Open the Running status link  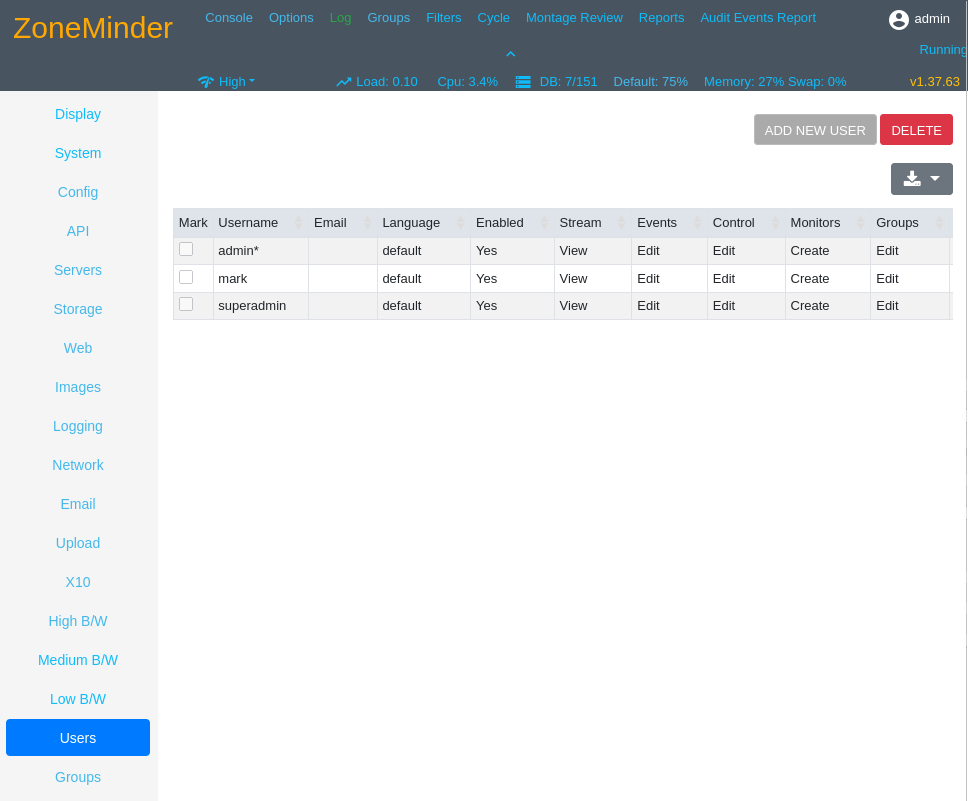coord(943,49)
